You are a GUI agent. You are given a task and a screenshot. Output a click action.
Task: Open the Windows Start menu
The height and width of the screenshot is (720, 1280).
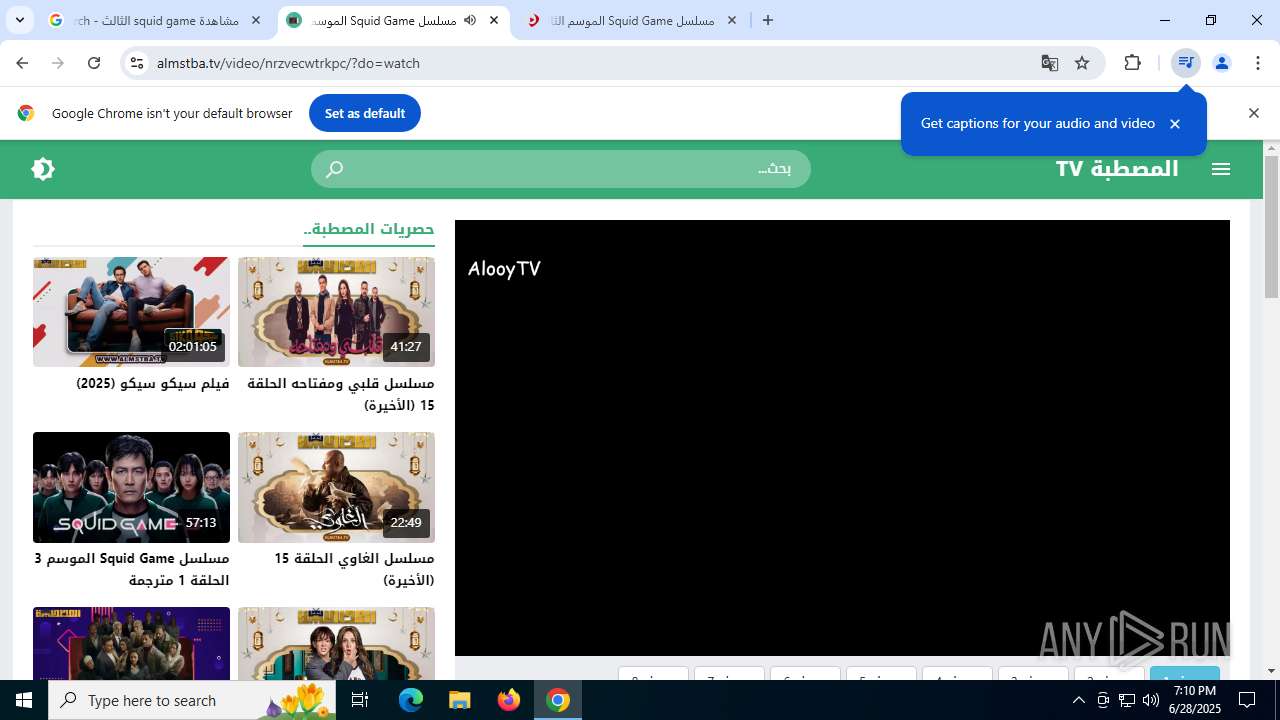click(x=24, y=700)
